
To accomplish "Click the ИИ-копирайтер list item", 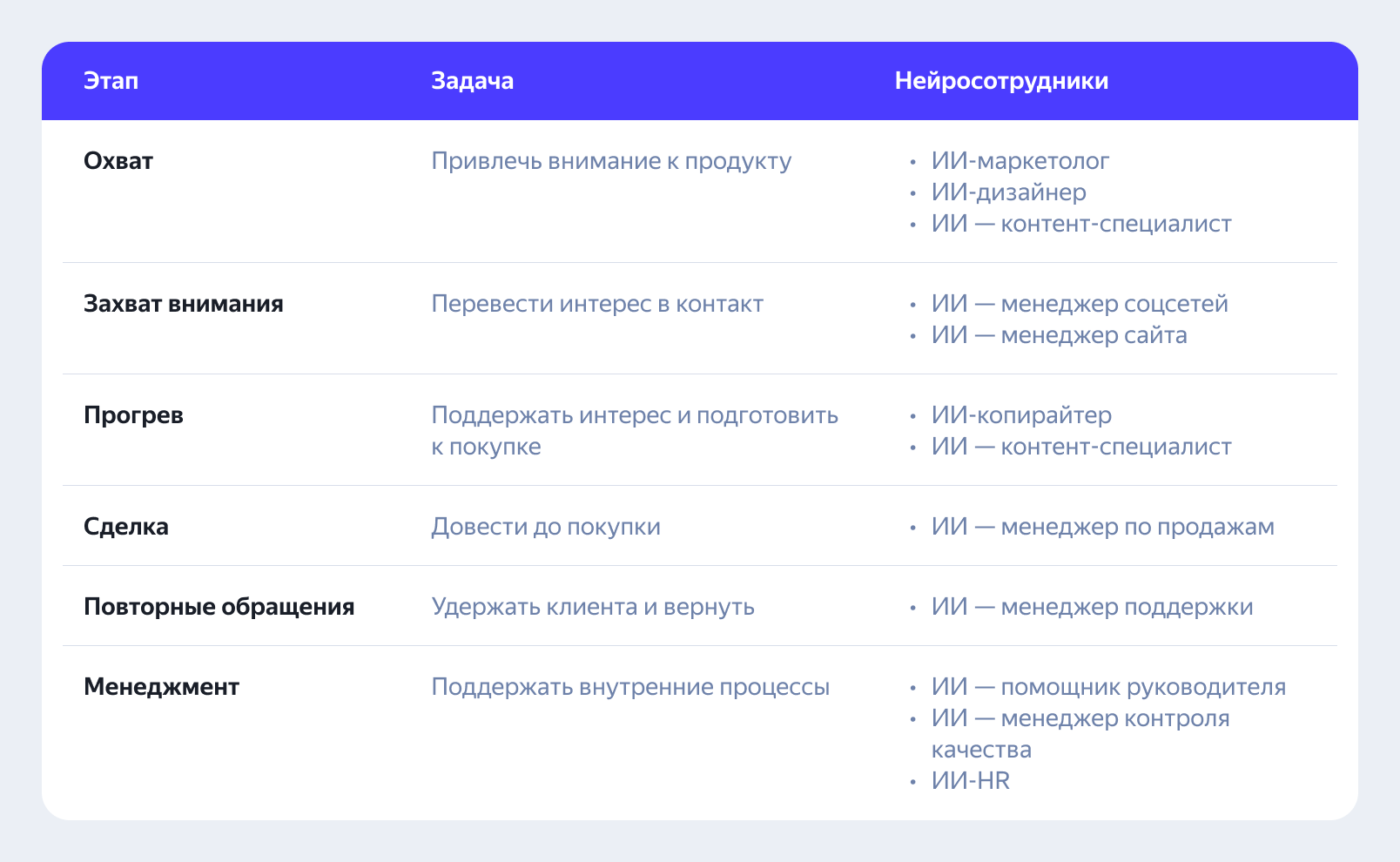I will [x=1021, y=415].
